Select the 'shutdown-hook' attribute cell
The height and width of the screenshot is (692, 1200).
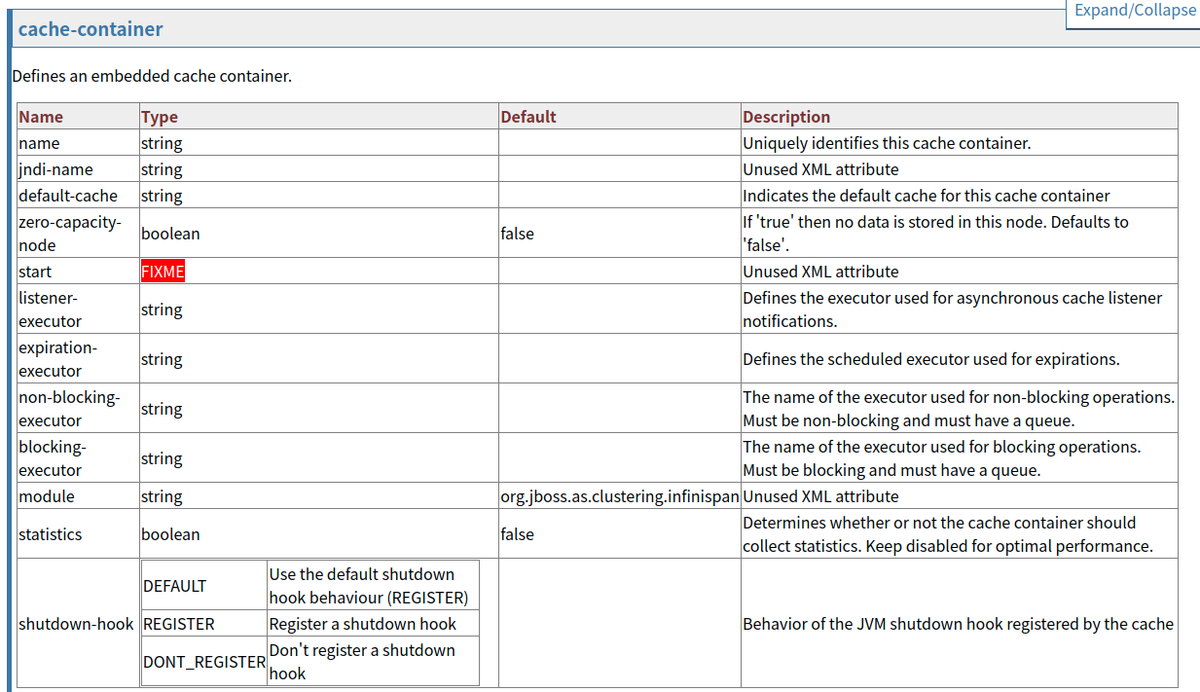click(x=76, y=624)
